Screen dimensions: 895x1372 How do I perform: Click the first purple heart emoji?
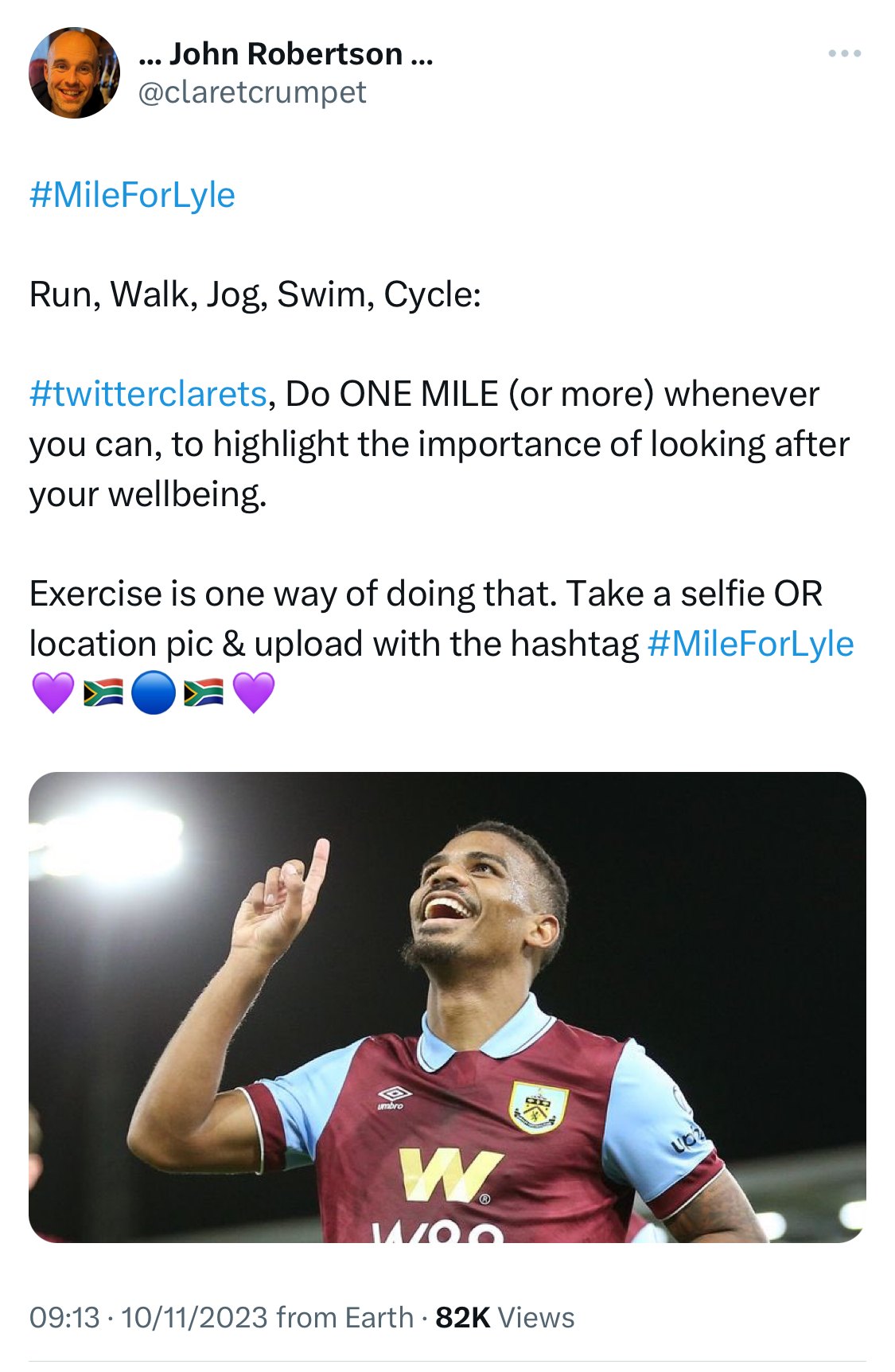tap(53, 692)
